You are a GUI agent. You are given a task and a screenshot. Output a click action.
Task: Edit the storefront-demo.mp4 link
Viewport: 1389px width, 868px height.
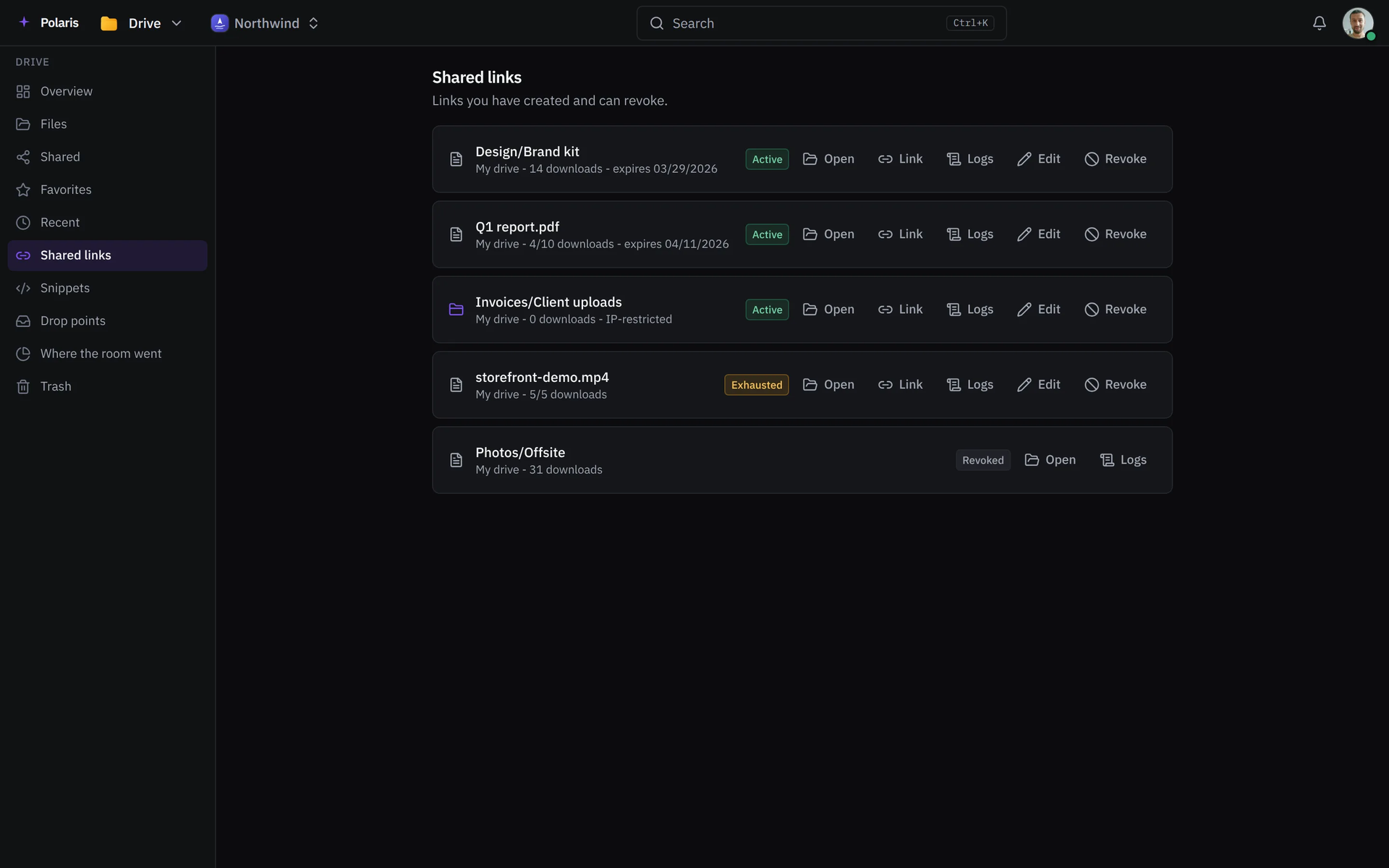(1038, 385)
